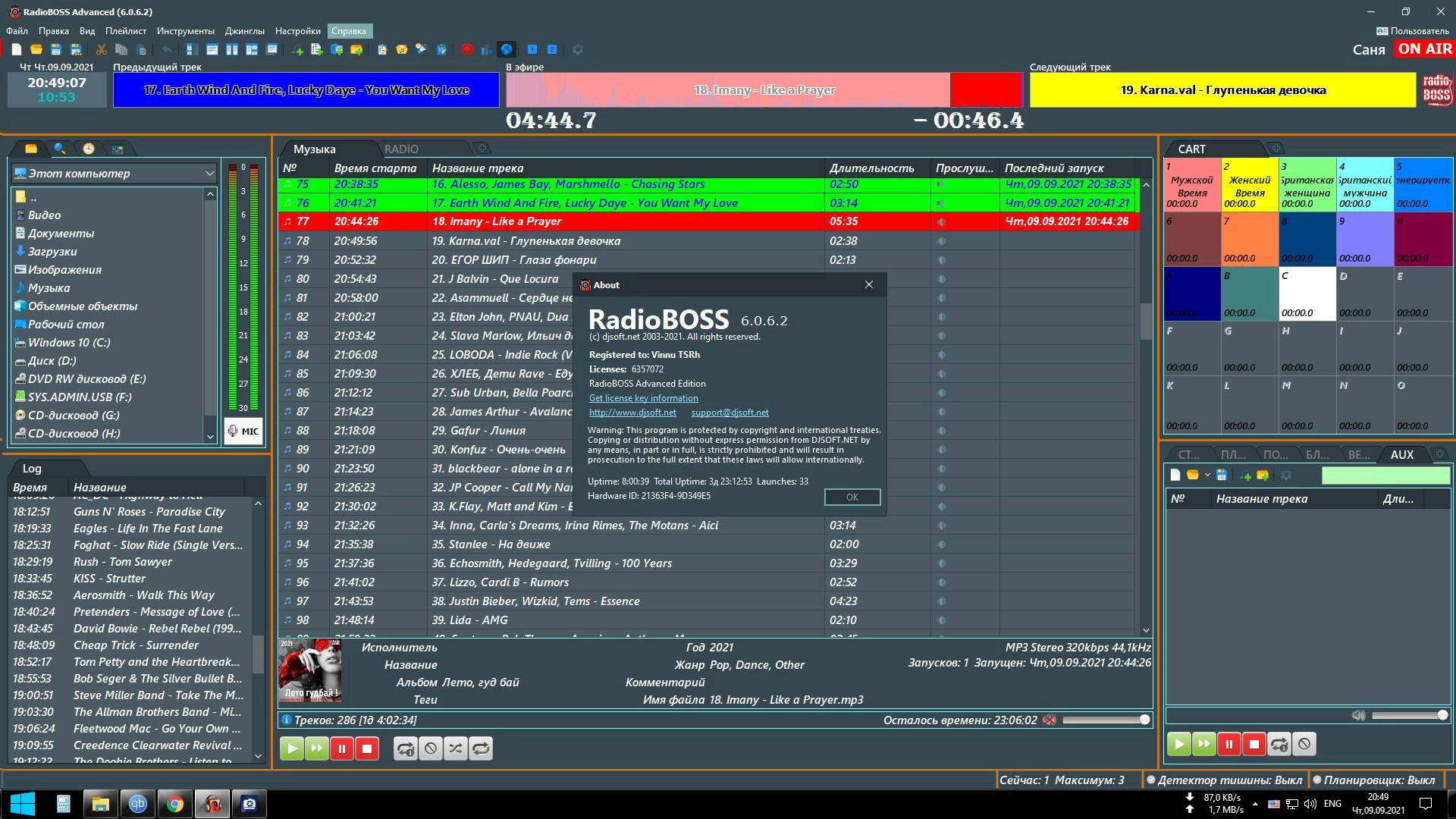
Task: Toggle repeat-one mode in main player
Action: coord(406,748)
